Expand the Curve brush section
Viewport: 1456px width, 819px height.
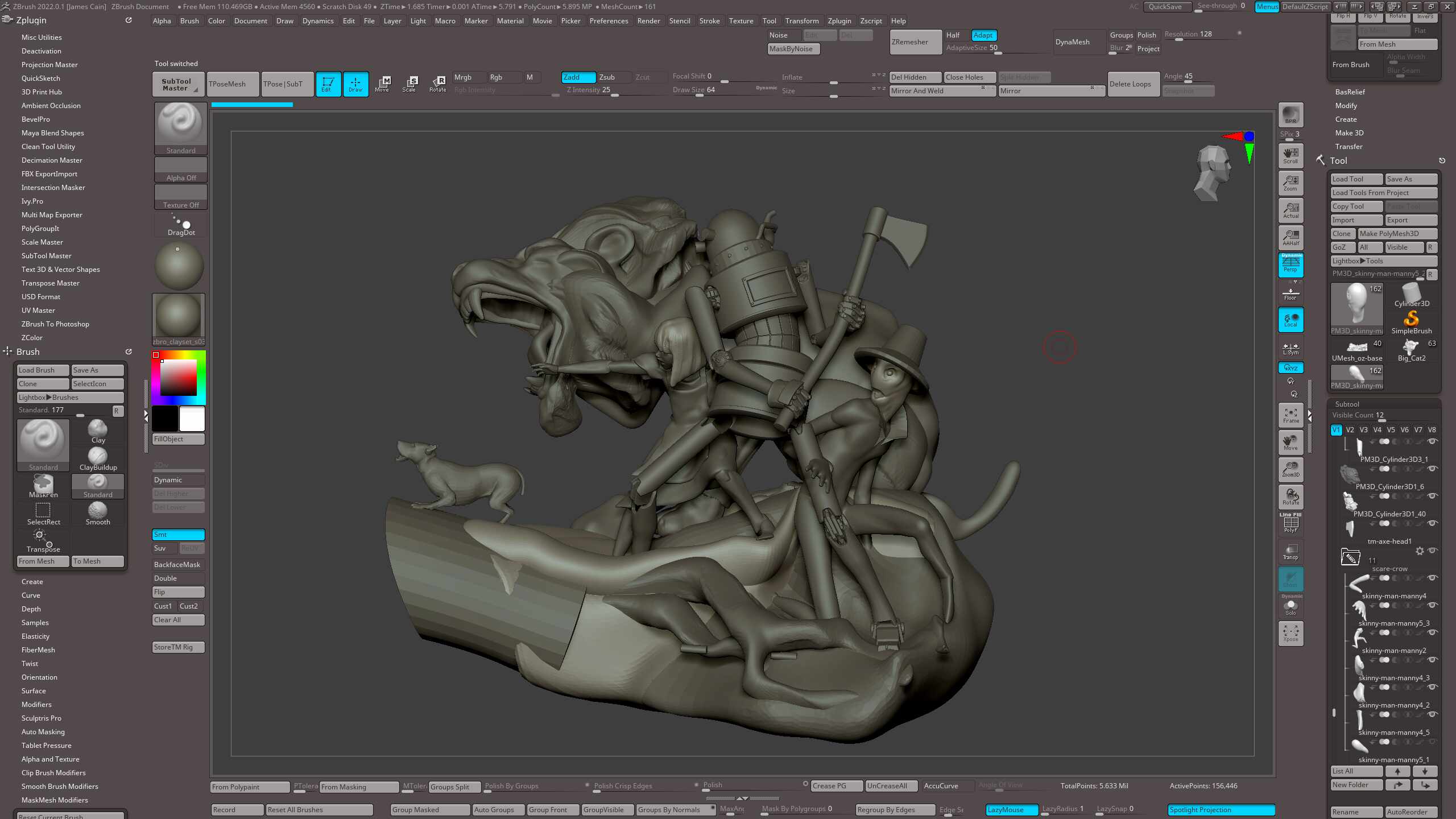click(31, 595)
